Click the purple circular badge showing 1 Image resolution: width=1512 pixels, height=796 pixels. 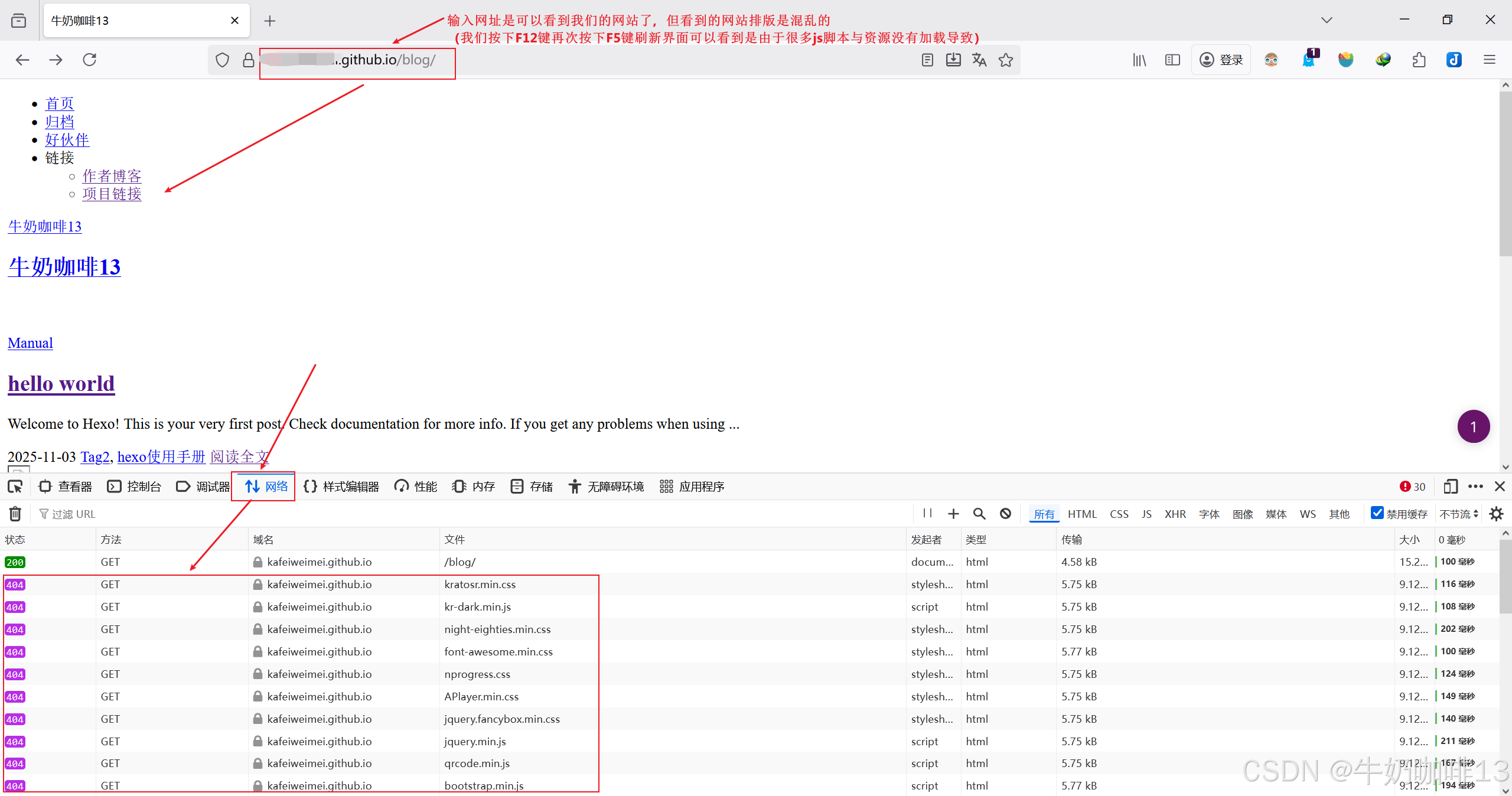pyautogui.click(x=1473, y=426)
